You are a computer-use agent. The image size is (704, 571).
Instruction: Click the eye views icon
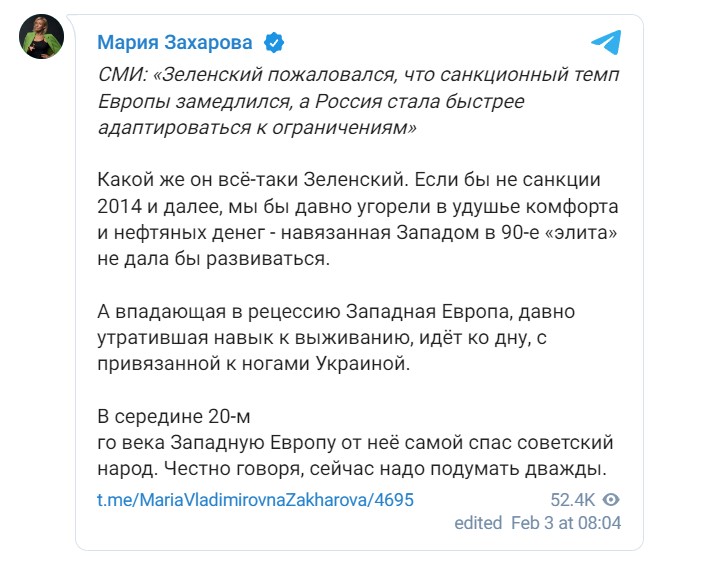613,499
